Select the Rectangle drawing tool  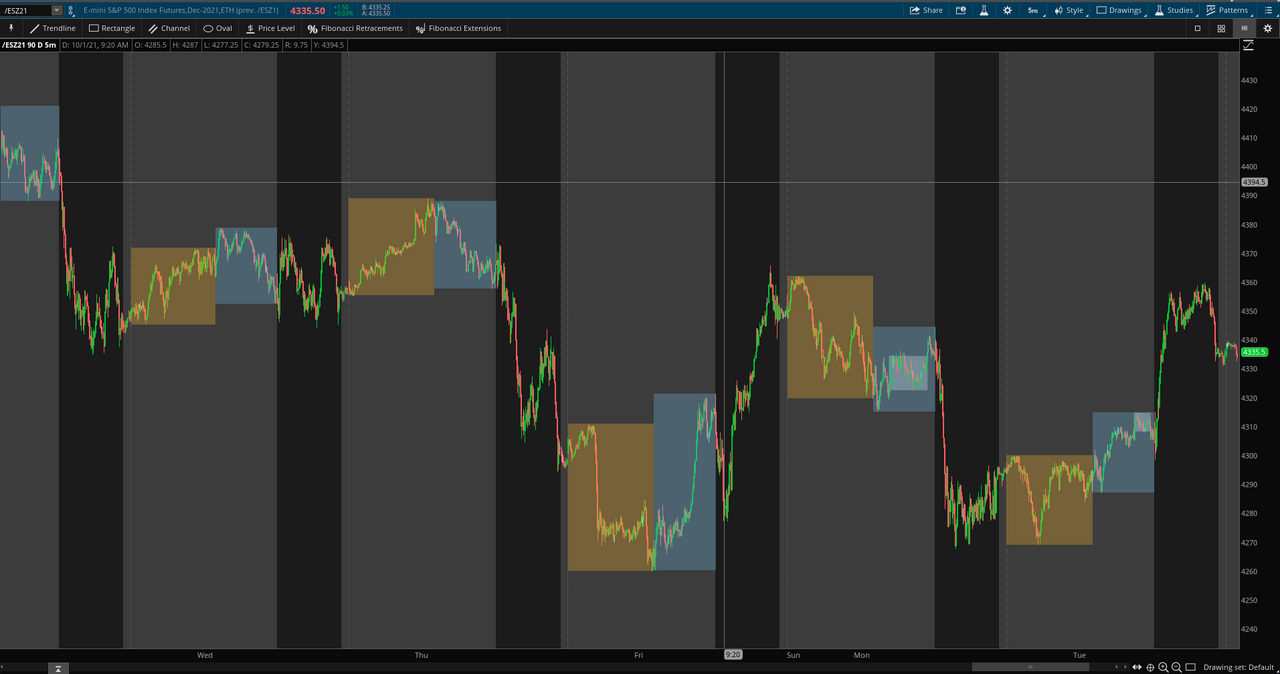point(111,28)
